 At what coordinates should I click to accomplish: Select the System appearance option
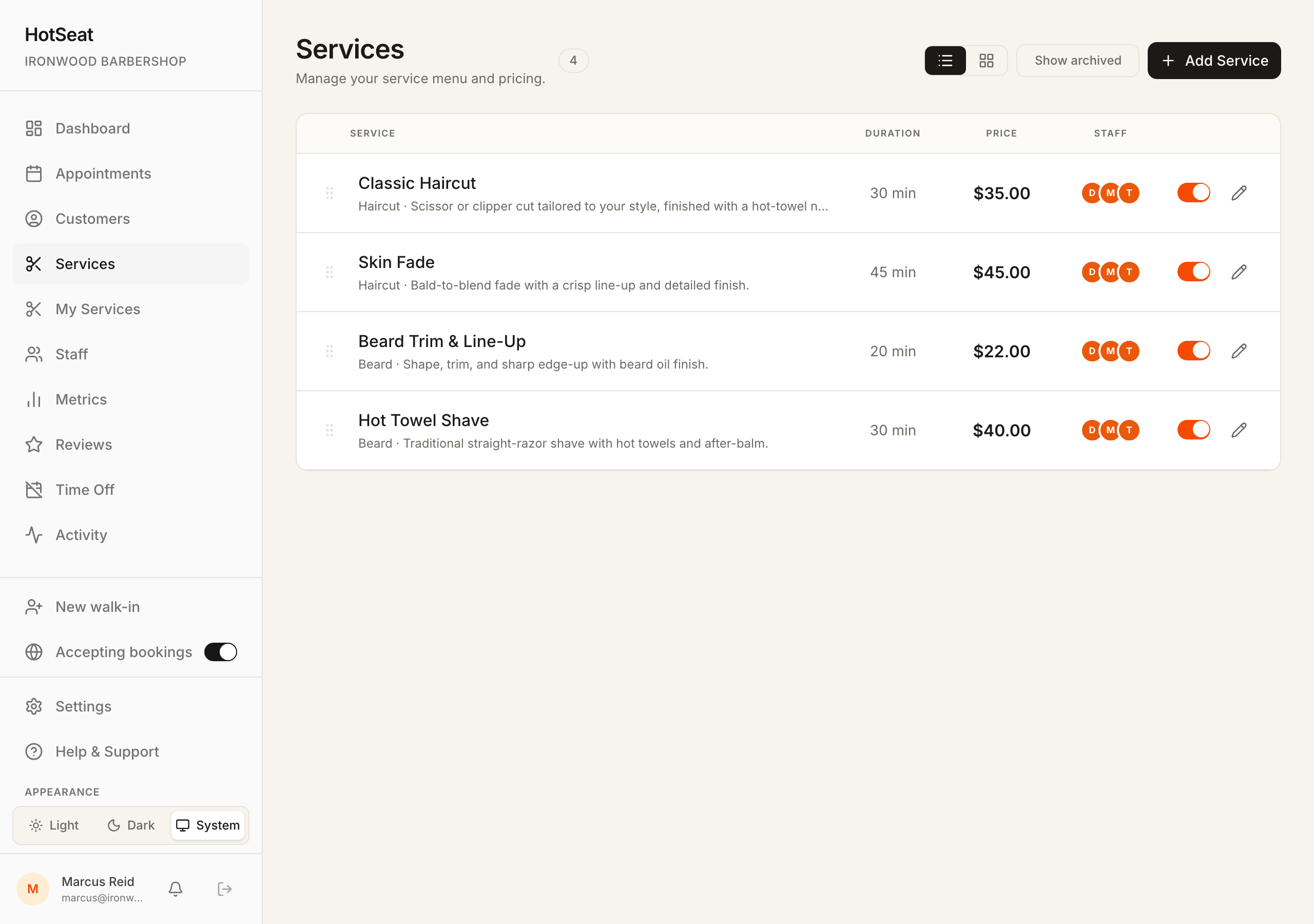click(x=208, y=825)
